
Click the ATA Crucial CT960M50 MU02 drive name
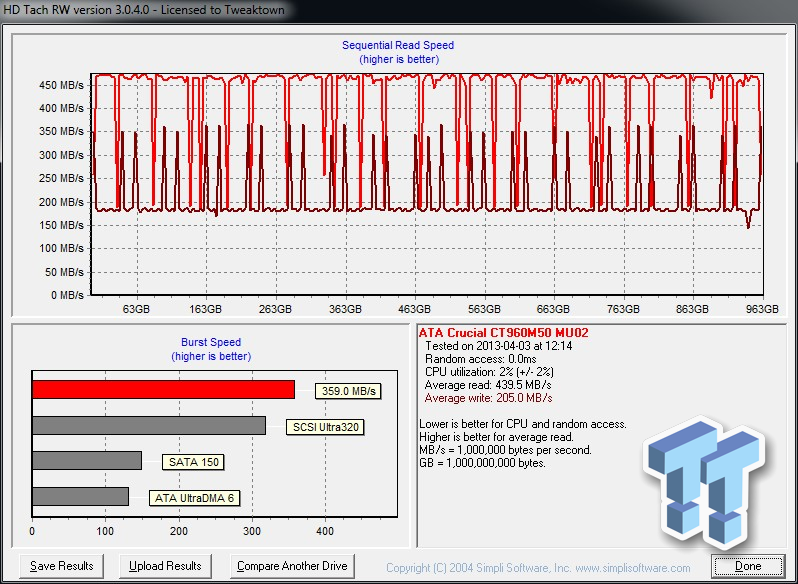point(503,333)
